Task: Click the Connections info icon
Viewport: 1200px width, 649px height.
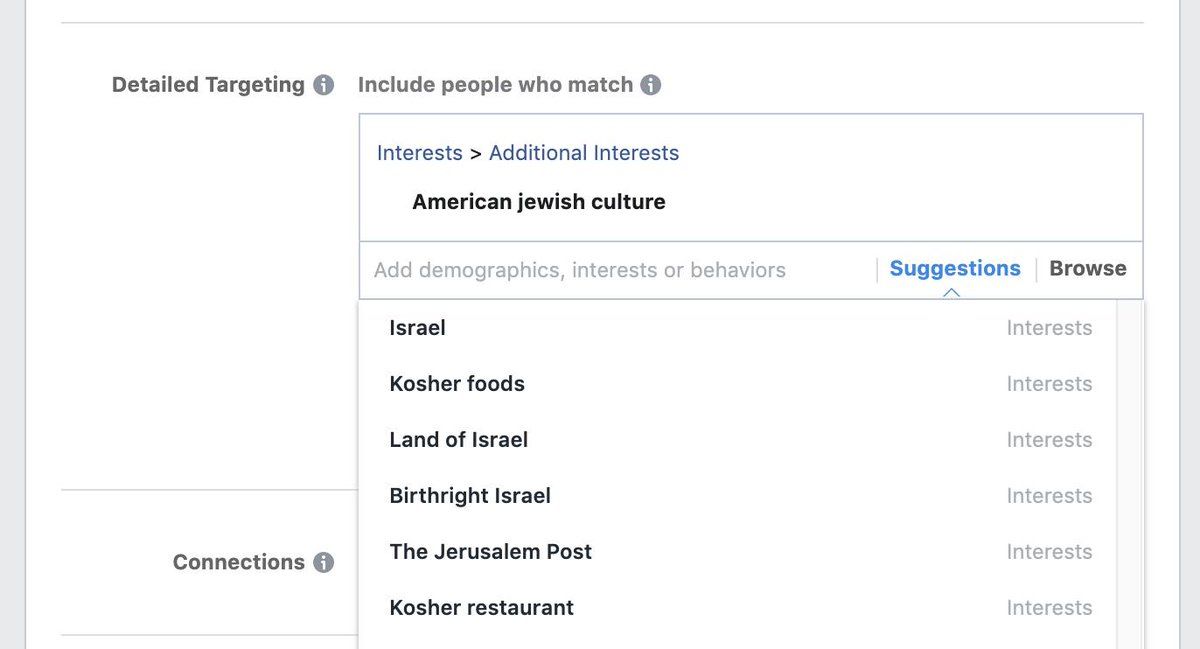Action: (323, 563)
